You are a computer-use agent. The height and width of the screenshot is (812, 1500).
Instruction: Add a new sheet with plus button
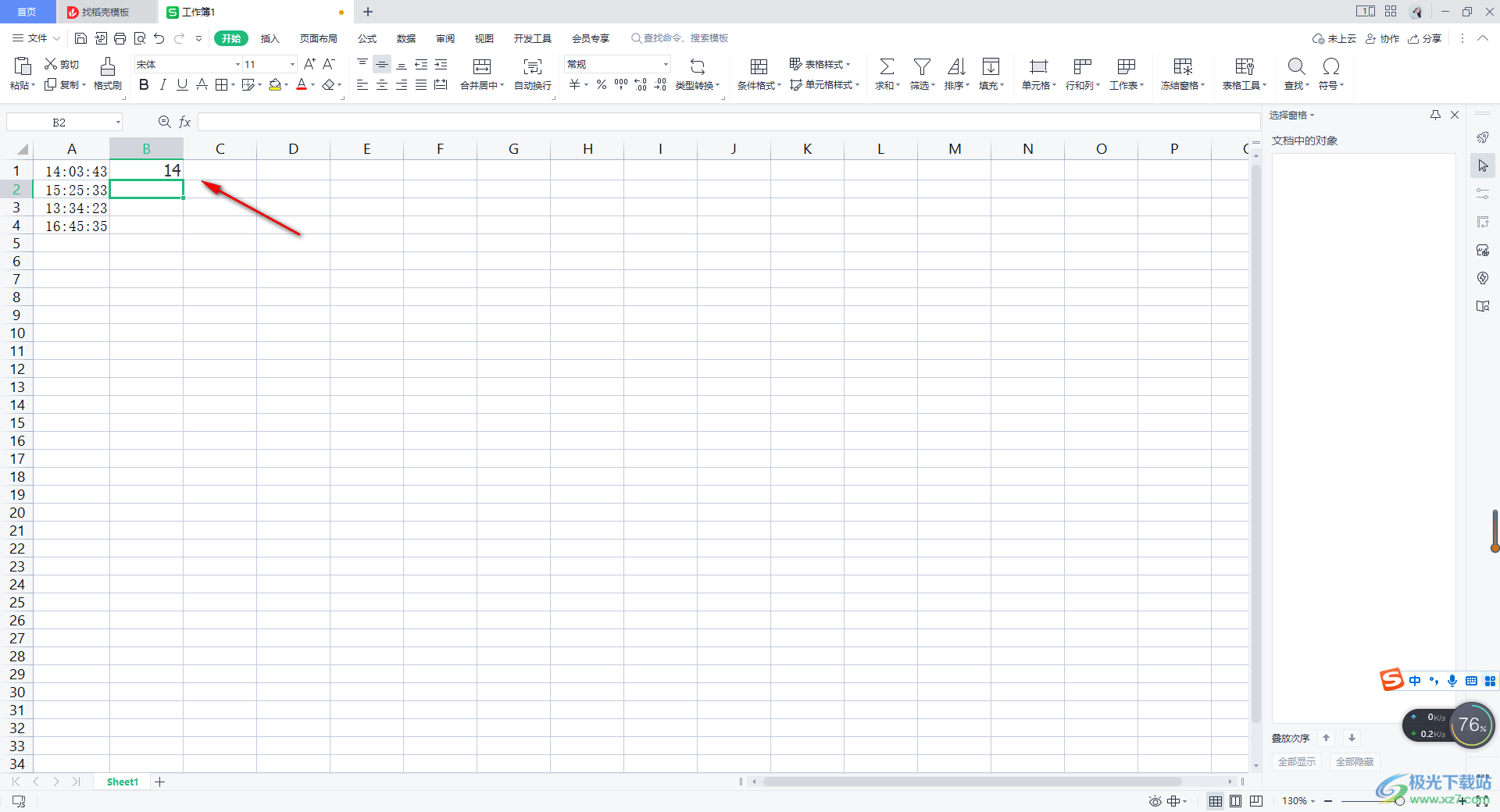[160, 782]
